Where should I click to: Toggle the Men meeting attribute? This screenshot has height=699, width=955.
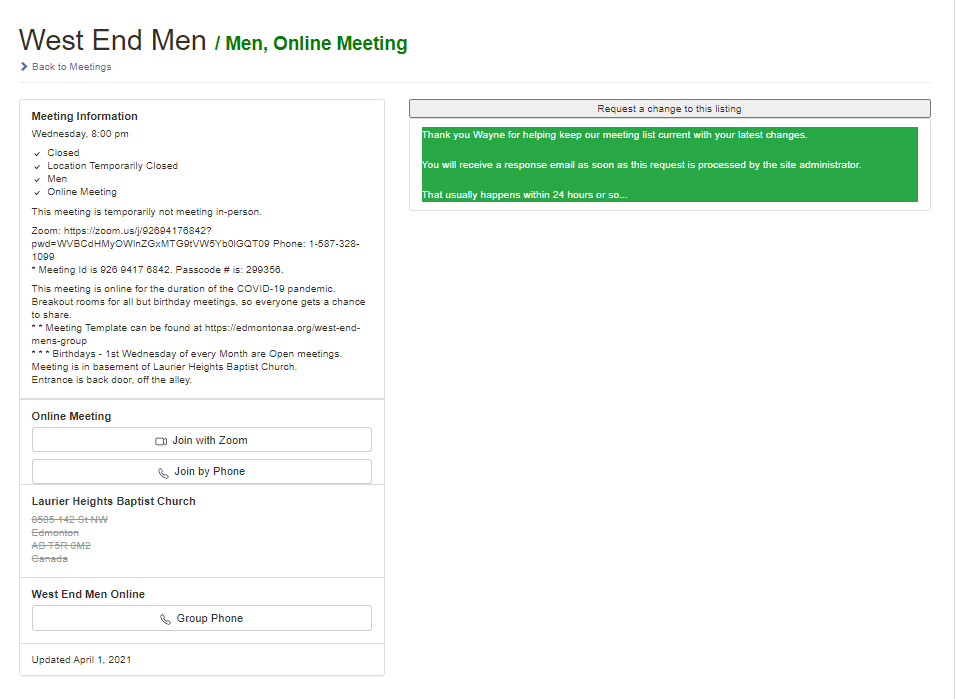[57, 178]
